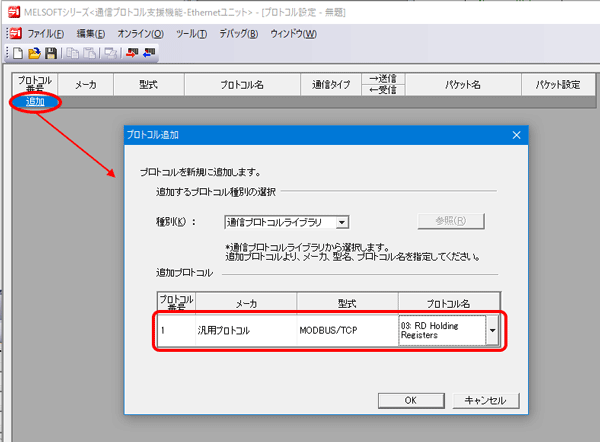Click the Save floppy disk icon
Screen dimensions: 600x442
(51, 53)
